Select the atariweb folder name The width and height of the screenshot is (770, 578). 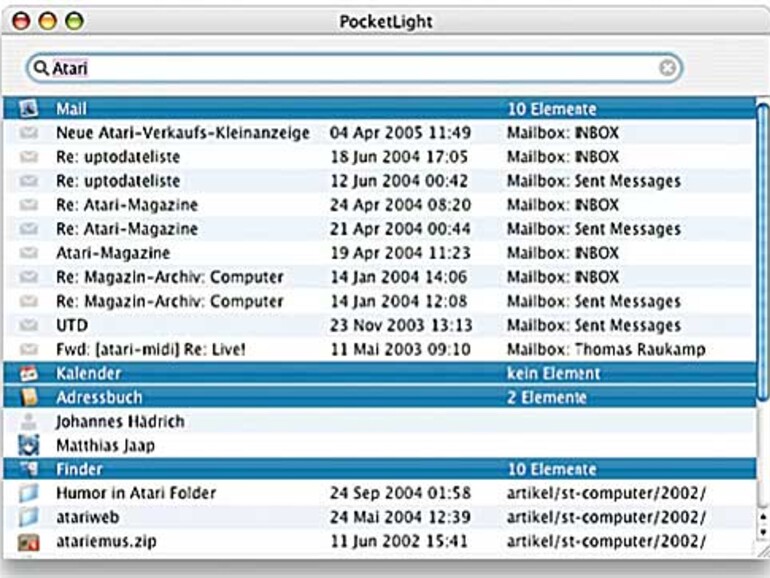[x=87, y=517]
